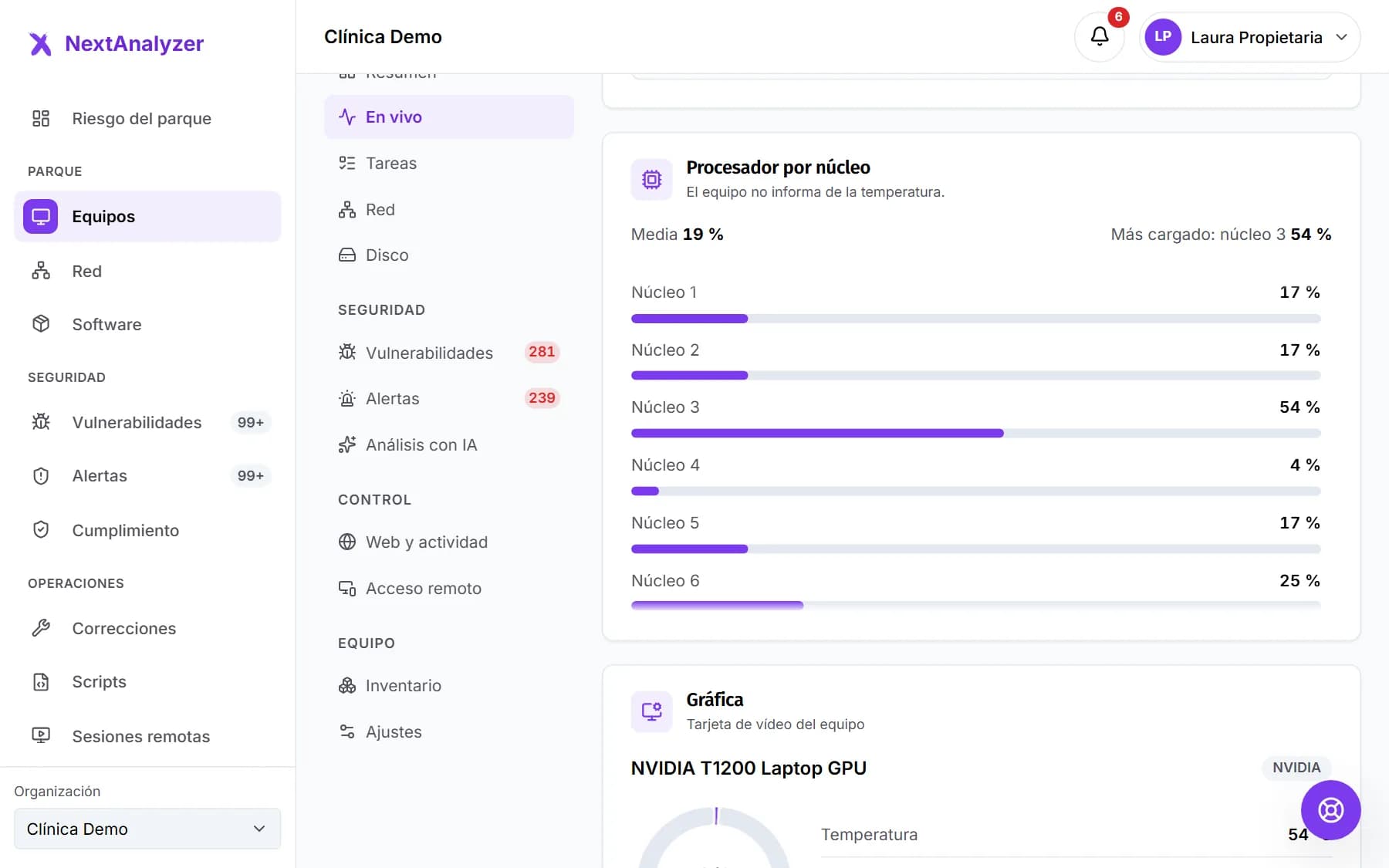Click the Inventario boxes icon
The width and height of the screenshot is (1389, 868).
[347, 686]
